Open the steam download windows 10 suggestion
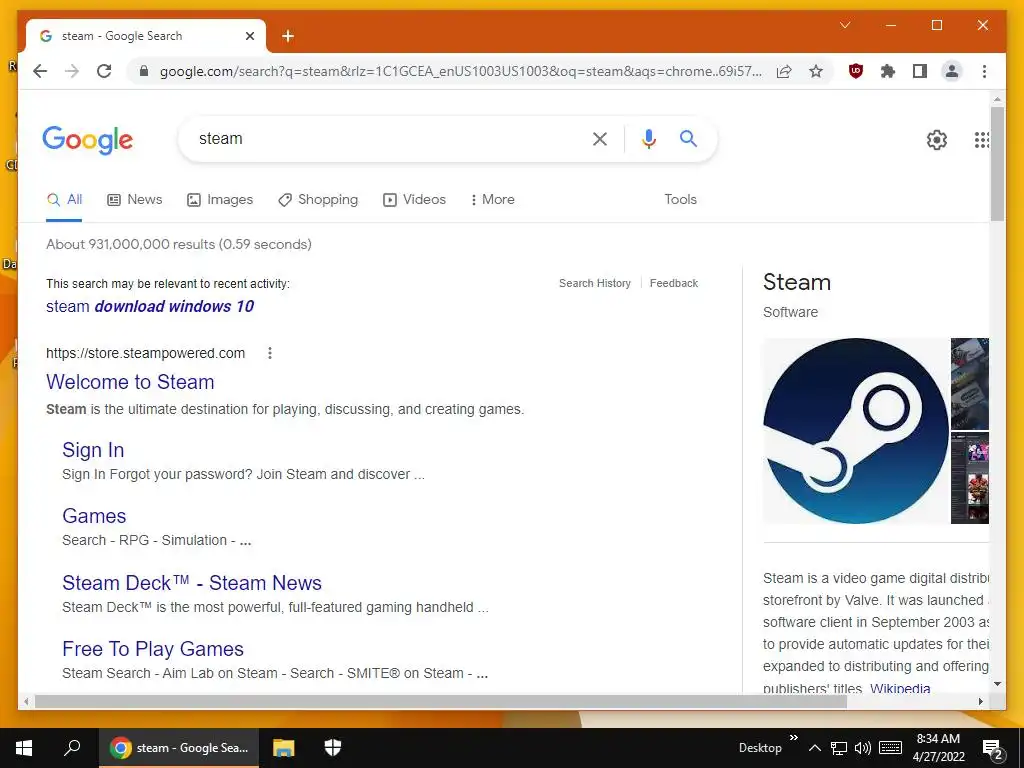Screen dimensions: 1024x768 point(150,306)
